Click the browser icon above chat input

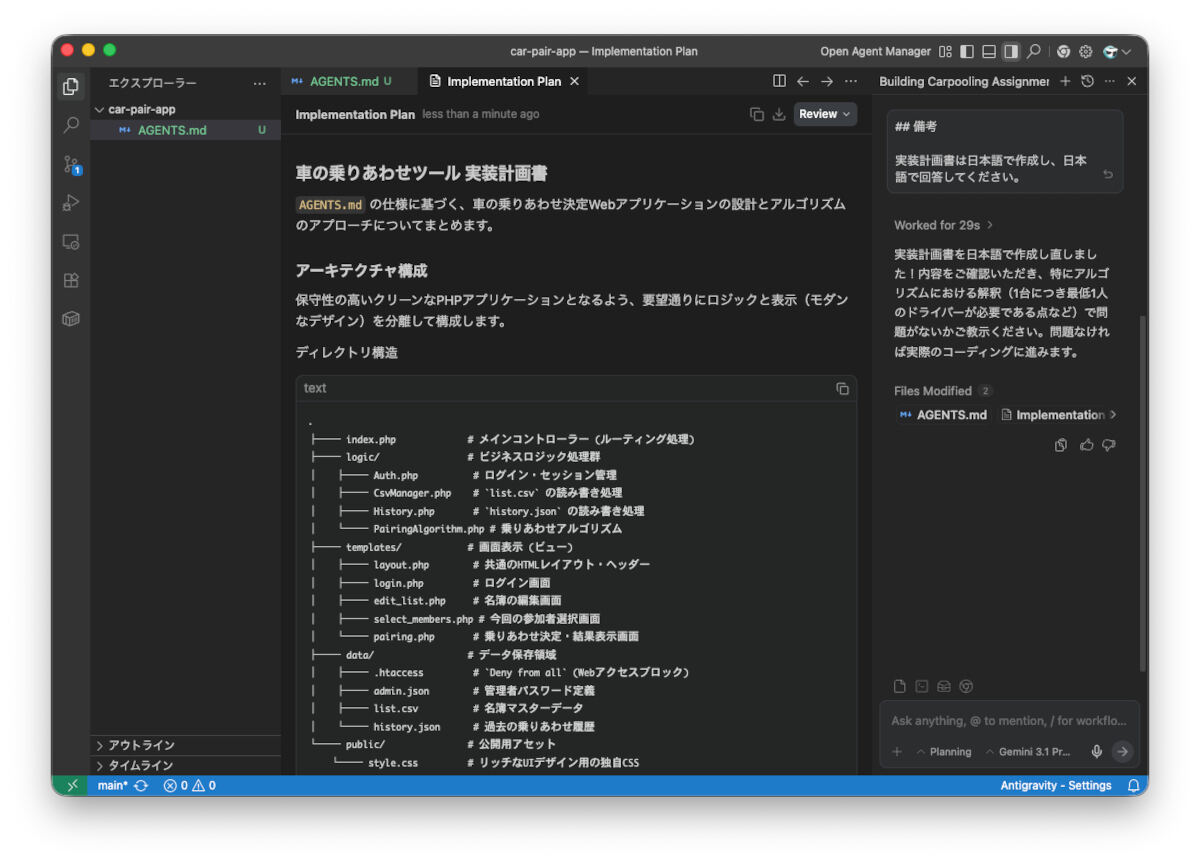(x=966, y=686)
